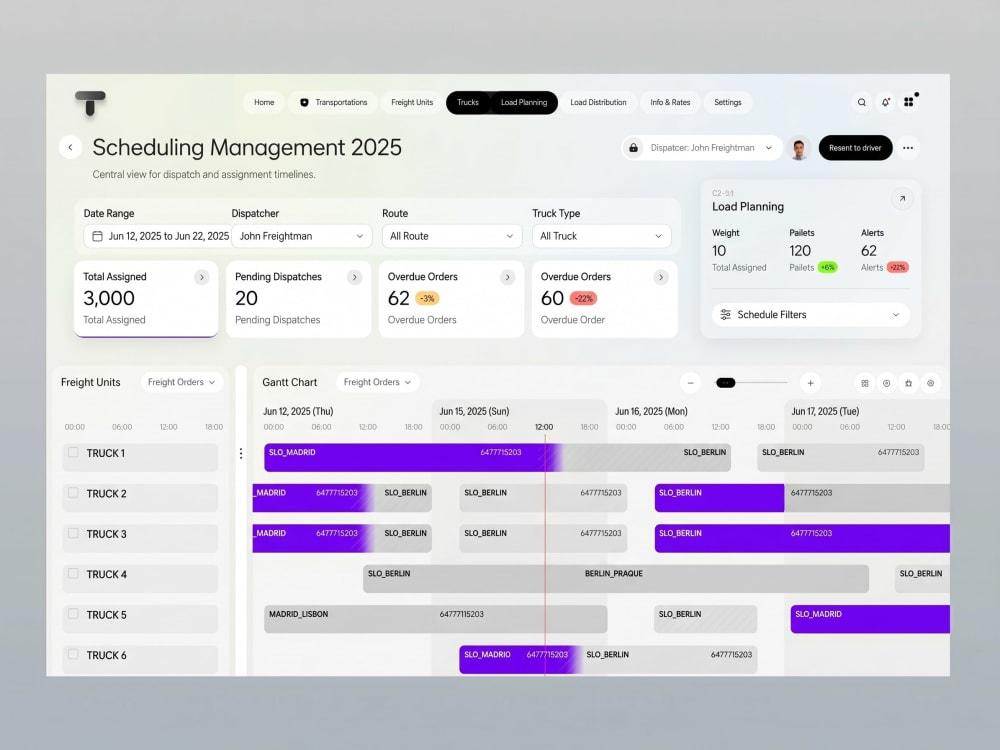Expand the Schedule Filters dropdown
The height and width of the screenshot is (750, 1000).
811,314
